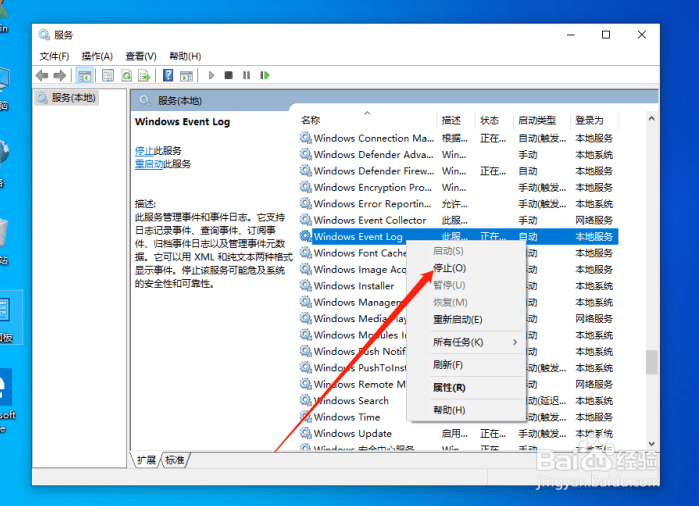This screenshot has width=699, height=506.
Task: Choose 停止(O) in the context menu
Action: 449,268
